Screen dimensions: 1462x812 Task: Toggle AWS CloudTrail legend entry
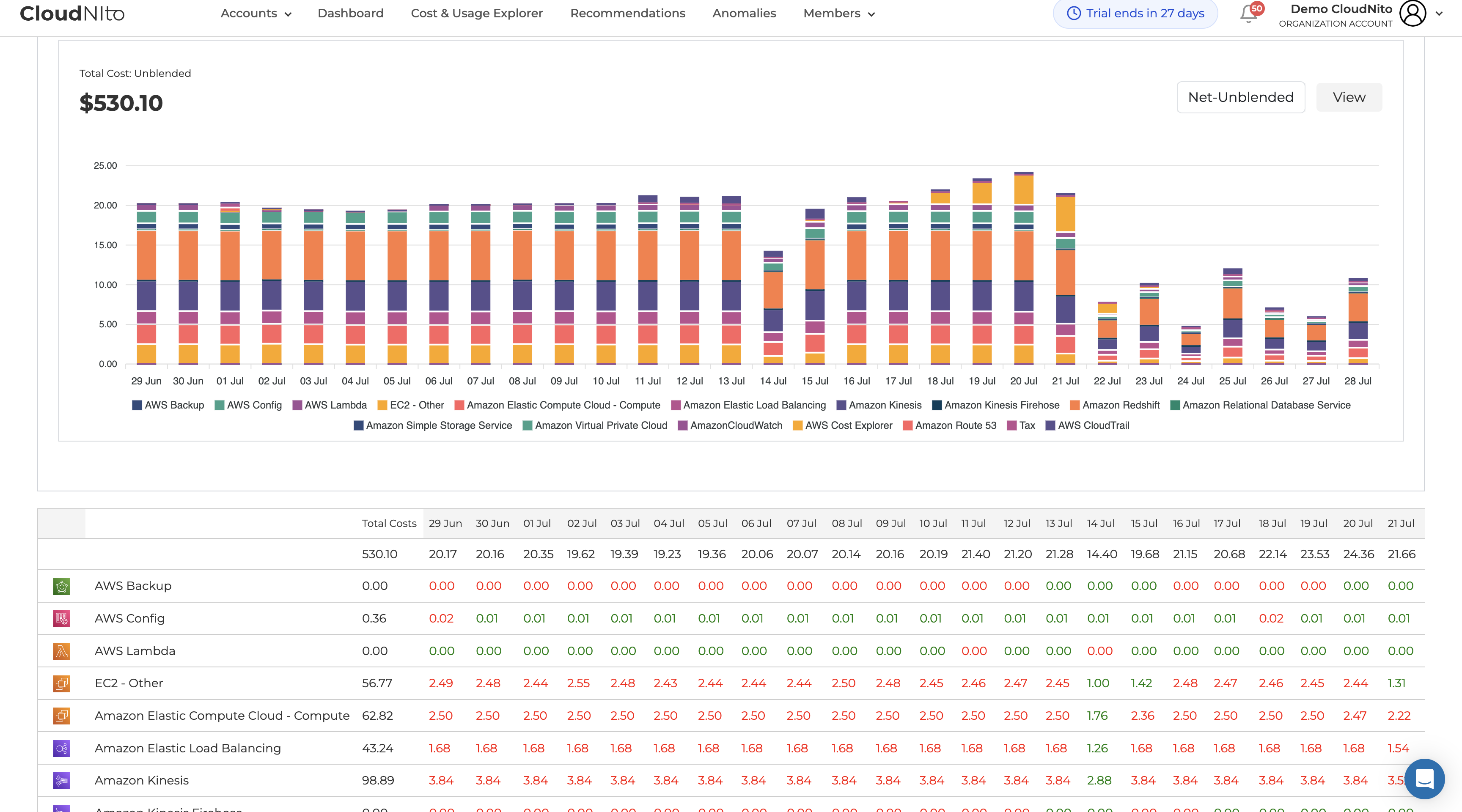tap(1088, 425)
